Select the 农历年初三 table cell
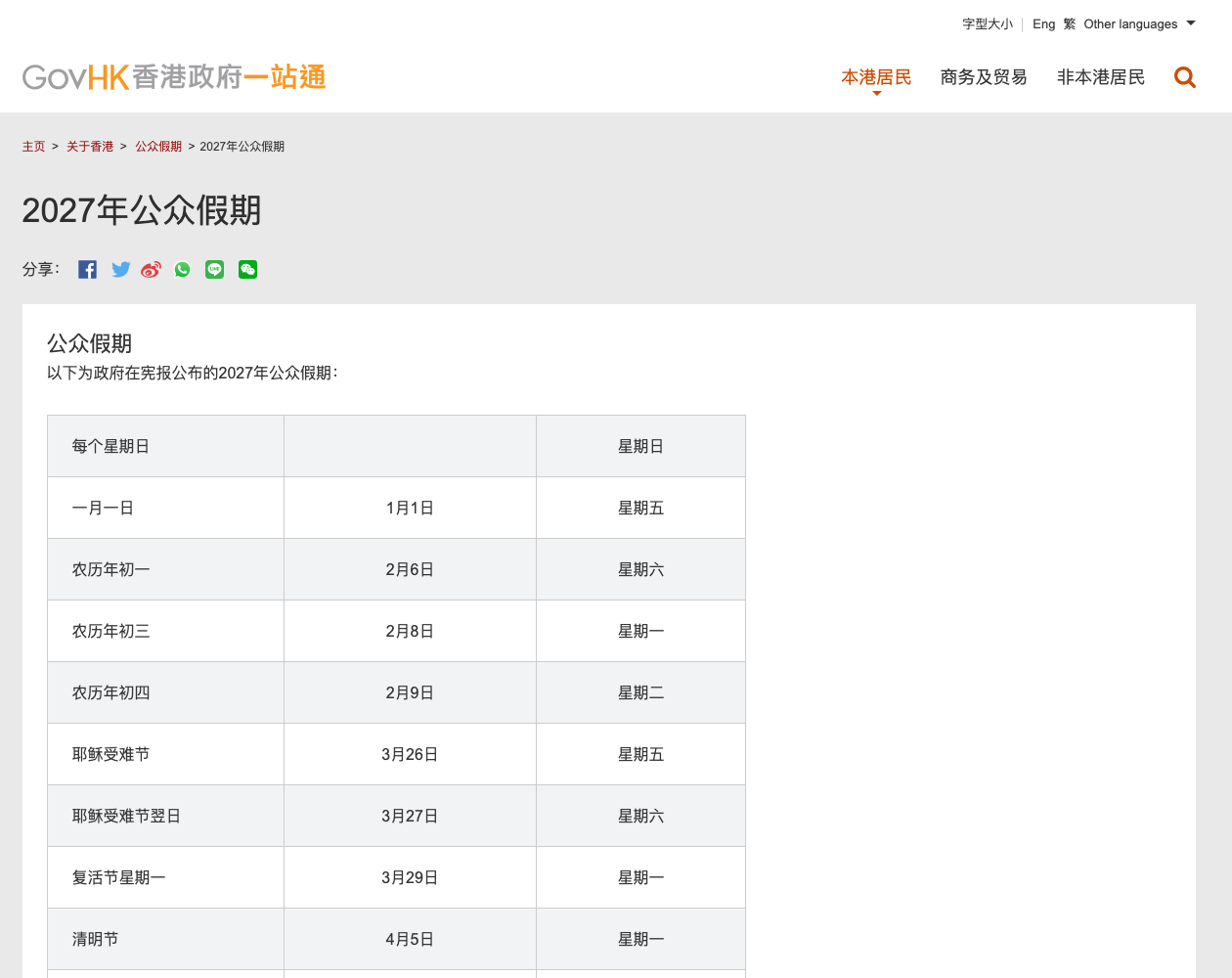The image size is (1232, 978). tap(166, 631)
